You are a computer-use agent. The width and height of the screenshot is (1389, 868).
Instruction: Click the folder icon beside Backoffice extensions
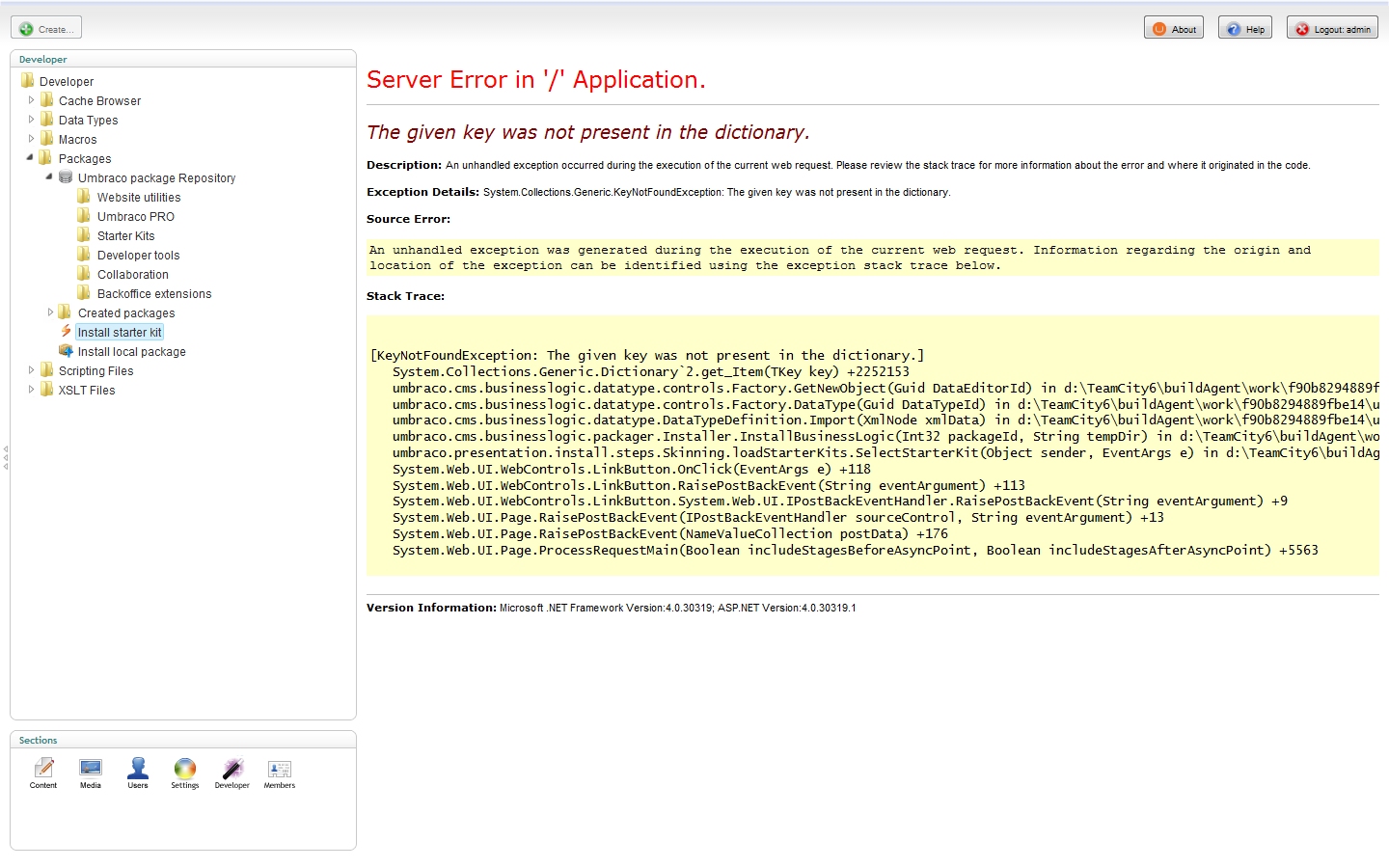pos(85,293)
